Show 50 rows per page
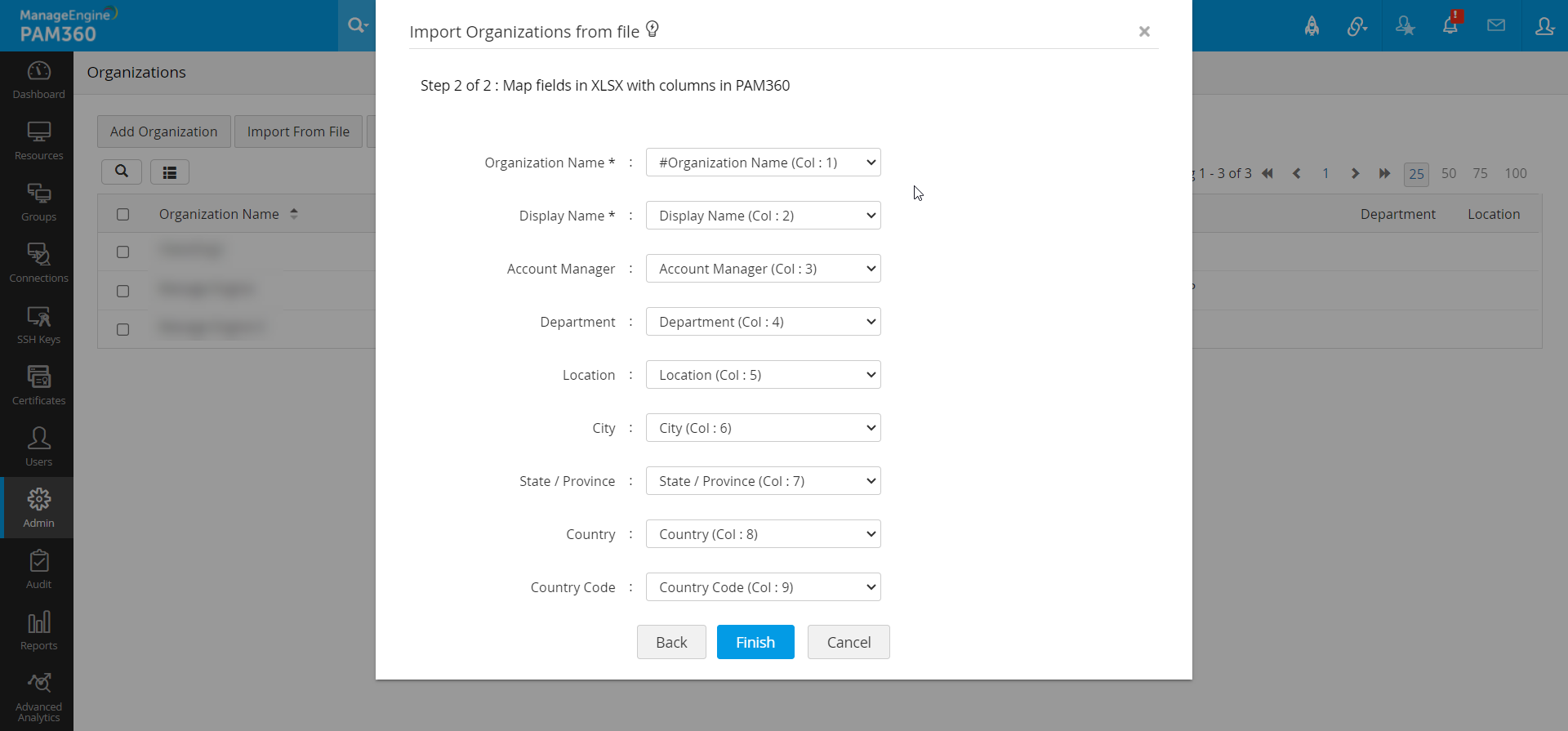Screen dimensions: 1568x731 coord(1449,173)
